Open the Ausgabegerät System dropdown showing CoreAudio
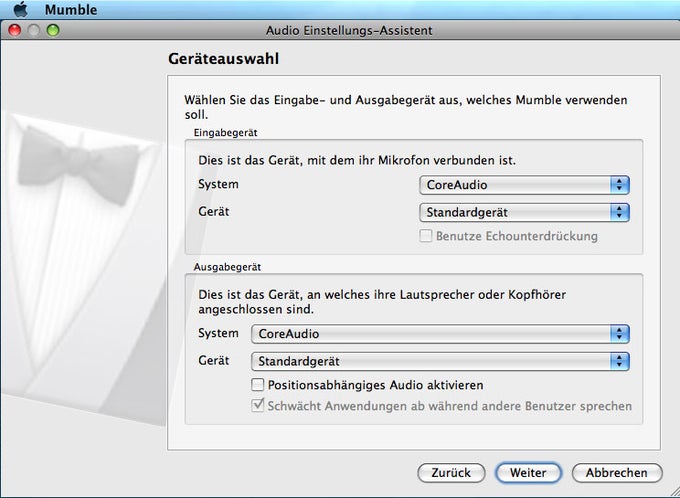 point(440,334)
